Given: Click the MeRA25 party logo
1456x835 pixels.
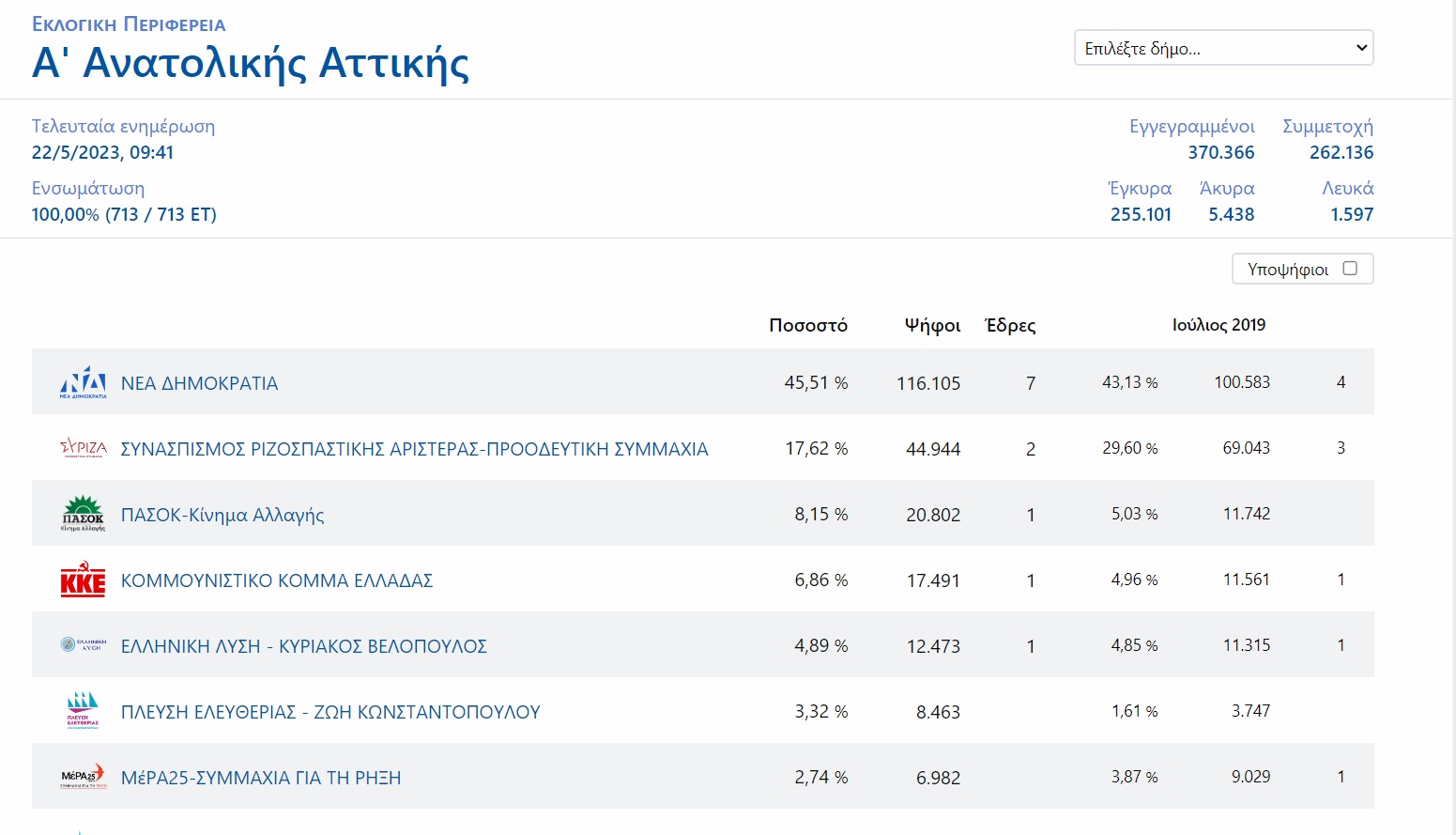Looking at the screenshot, I should (84, 777).
